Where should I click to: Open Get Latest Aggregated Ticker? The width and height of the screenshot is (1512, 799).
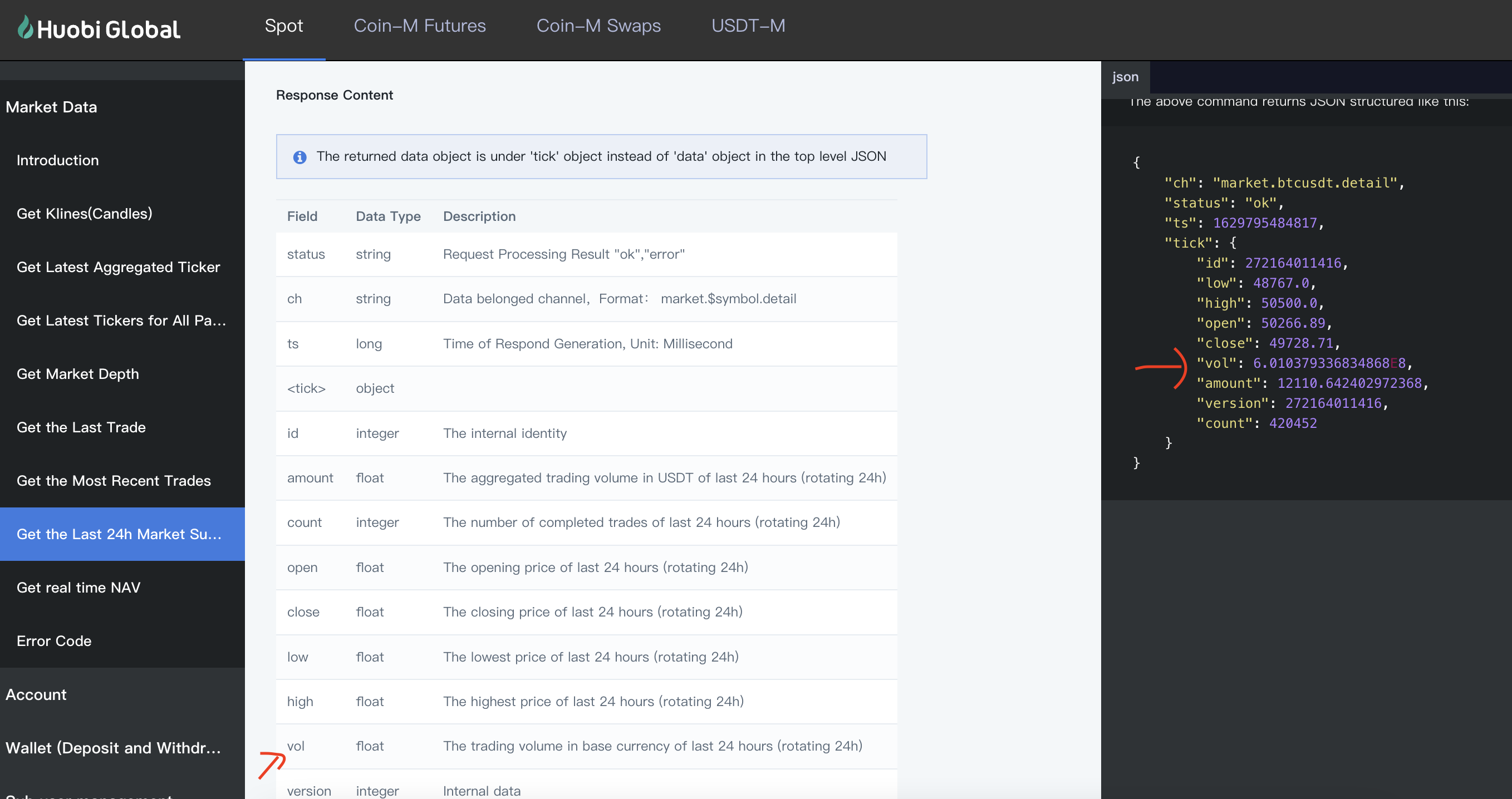[x=118, y=267]
